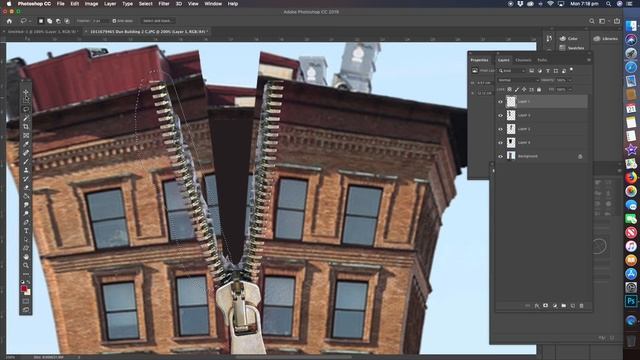The height and width of the screenshot is (360, 640).
Task: Select the Eyedropper tool
Action: [x=26, y=144]
